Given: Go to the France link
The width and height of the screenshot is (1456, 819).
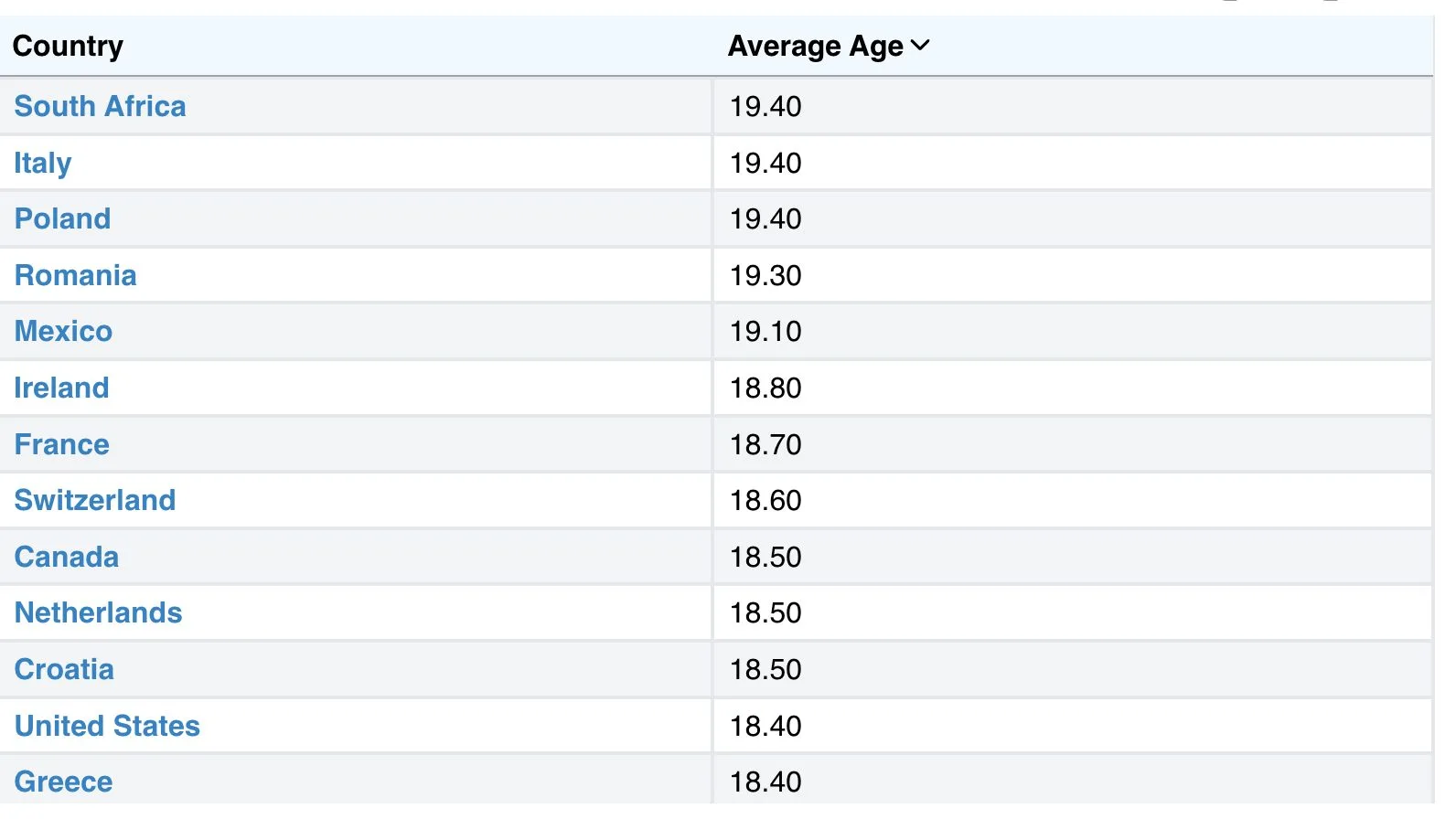Looking at the screenshot, I should click(61, 444).
